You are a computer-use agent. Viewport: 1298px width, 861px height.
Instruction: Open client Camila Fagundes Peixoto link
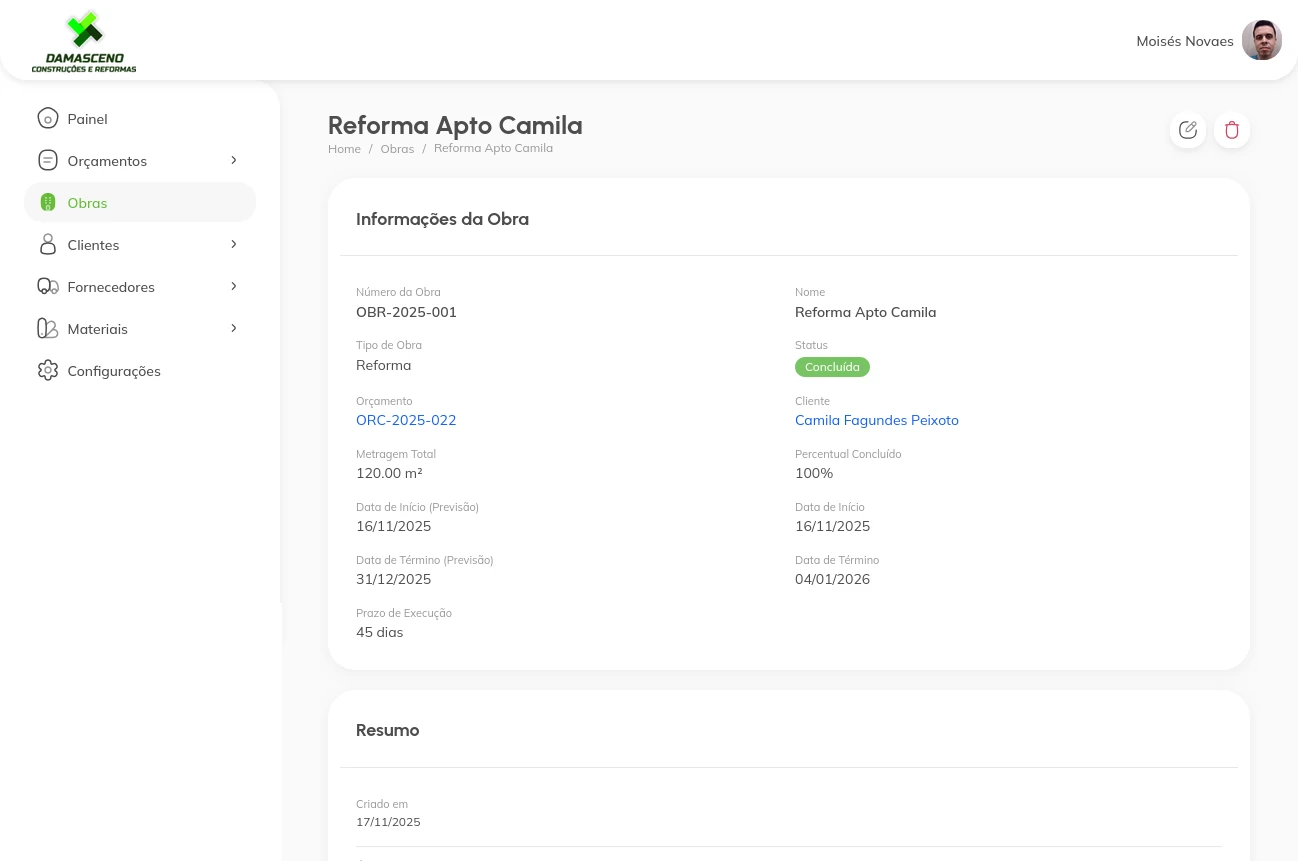pyautogui.click(x=876, y=421)
